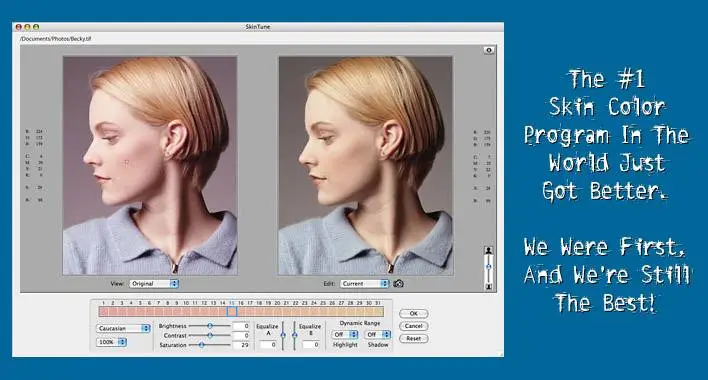
Task: Select skin color swatch 25
Action: [323, 311]
